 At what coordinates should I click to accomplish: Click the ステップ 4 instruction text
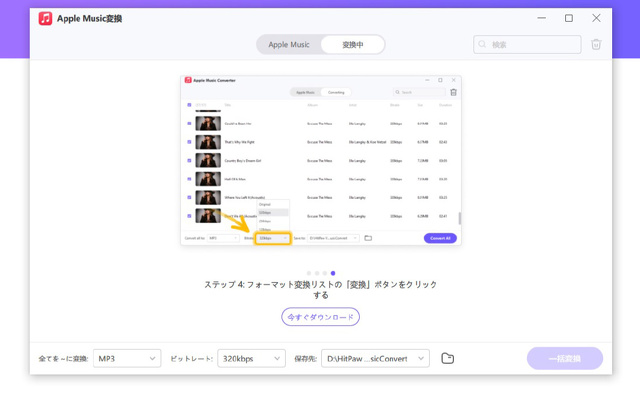pyautogui.click(x=320, y=289)
